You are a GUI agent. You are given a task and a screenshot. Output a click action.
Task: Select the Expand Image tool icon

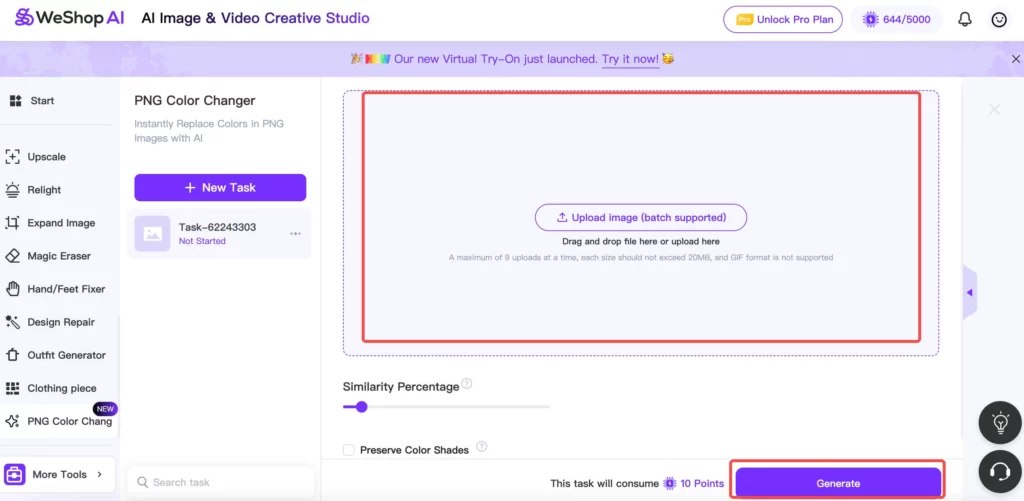(12, 223)
